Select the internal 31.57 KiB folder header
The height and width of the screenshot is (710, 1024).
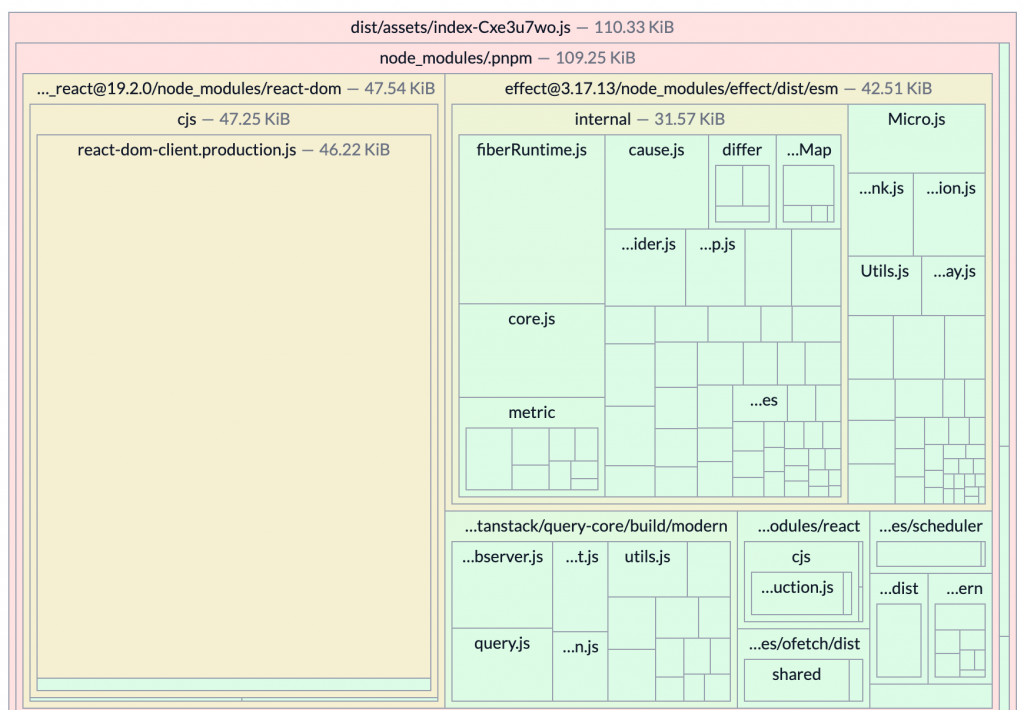[x=650, y=119]
